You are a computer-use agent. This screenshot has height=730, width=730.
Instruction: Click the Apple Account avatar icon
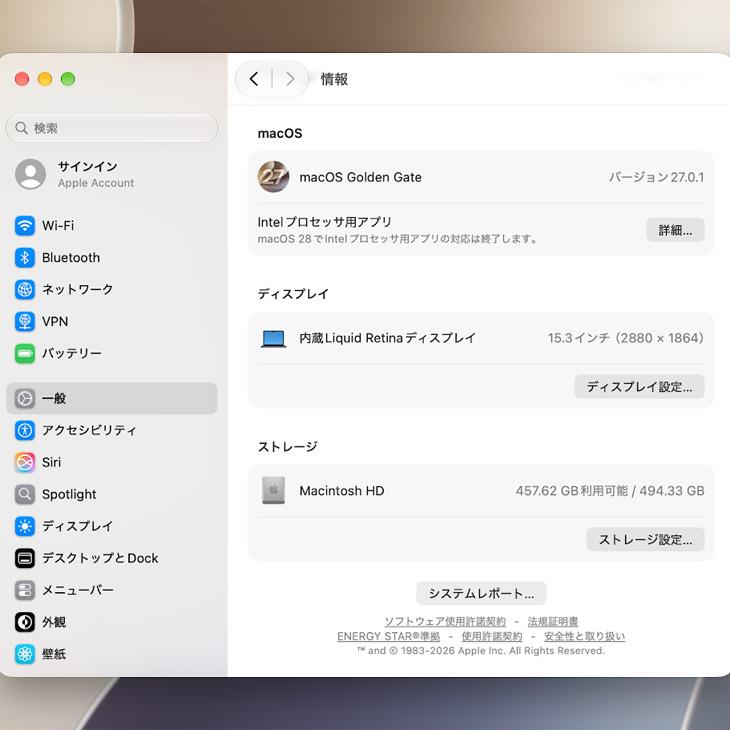point(31,174)
